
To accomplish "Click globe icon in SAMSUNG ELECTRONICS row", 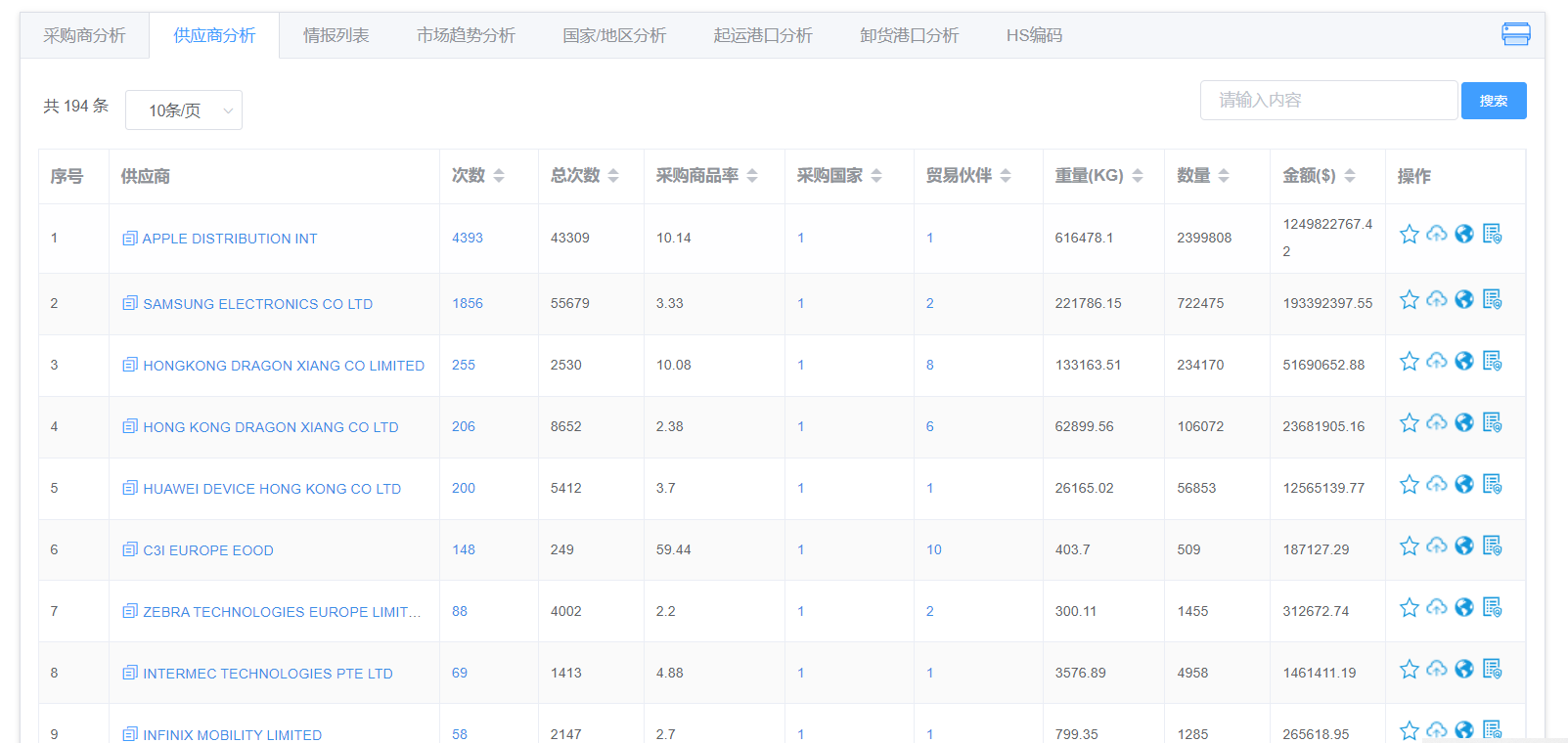I will click(1464, 299).
